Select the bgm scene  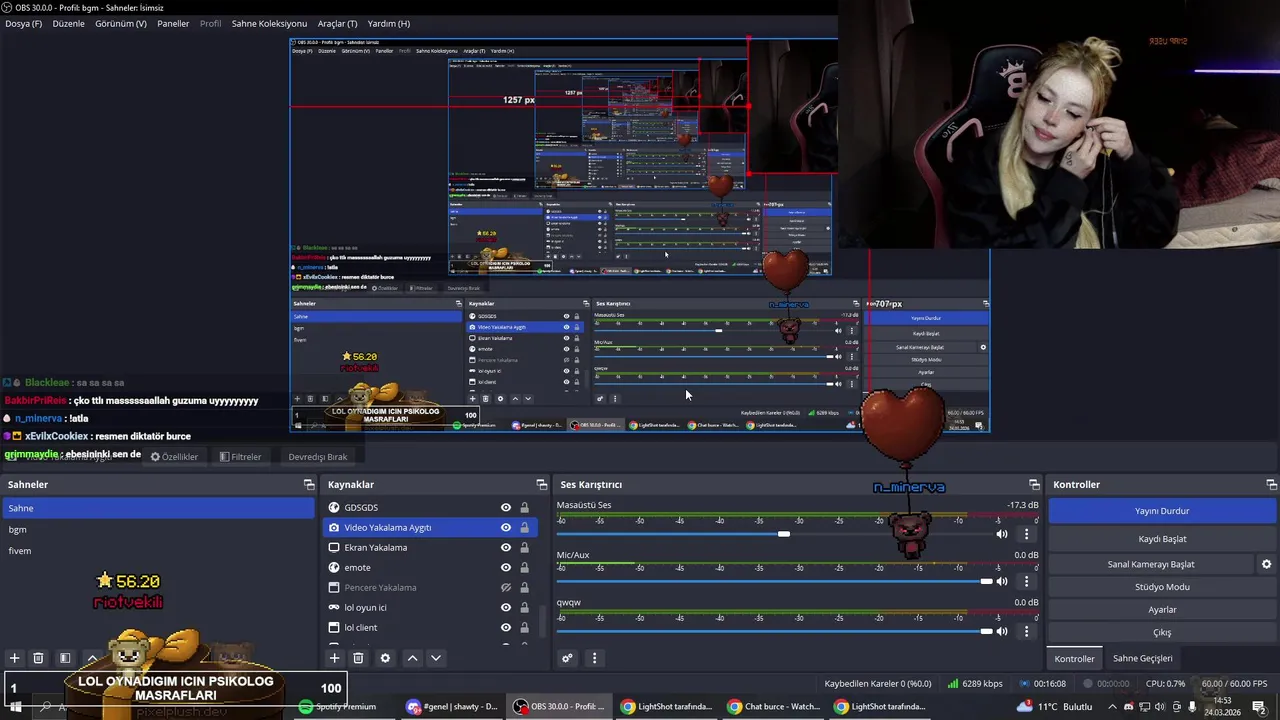[x=158, y=529]
